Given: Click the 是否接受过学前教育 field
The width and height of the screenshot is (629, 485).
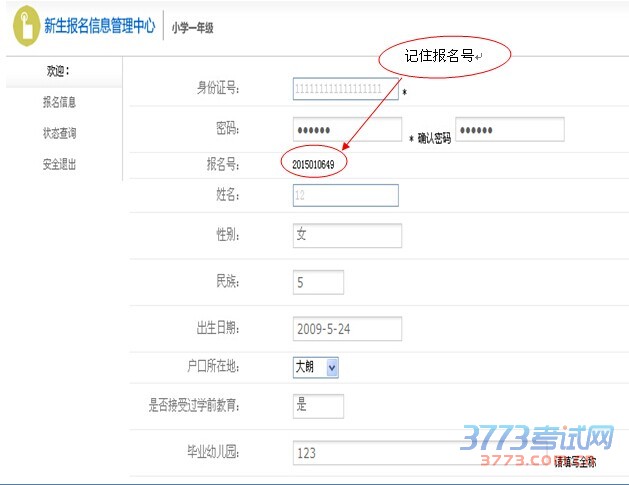Looking at the screenshot, I should point(318,405).
